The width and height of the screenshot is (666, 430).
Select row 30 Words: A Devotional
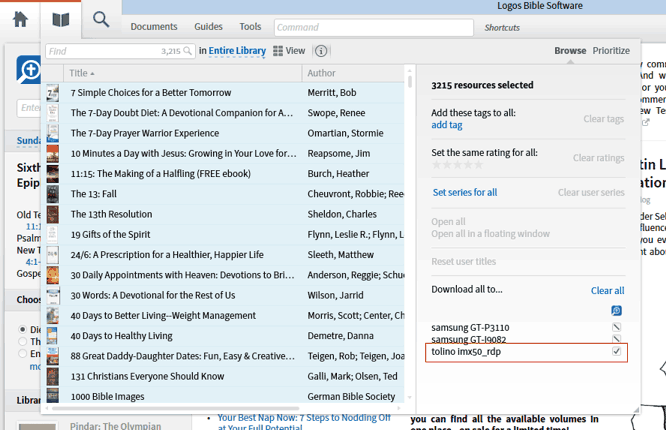[x=225, y=295]
